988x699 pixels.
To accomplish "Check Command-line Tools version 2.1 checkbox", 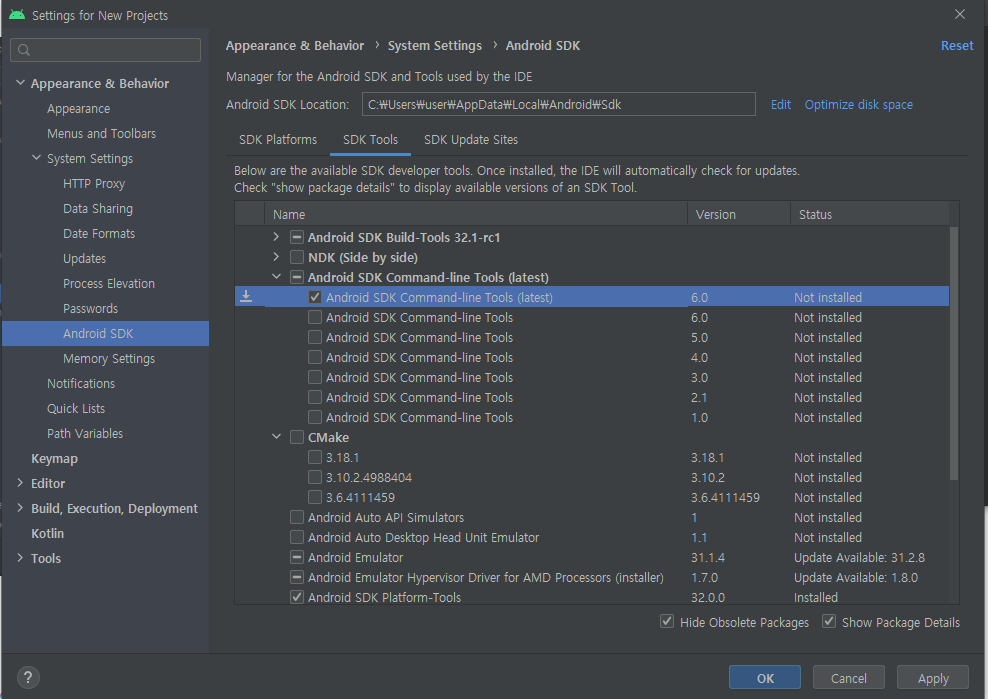I will click(315, 397).
